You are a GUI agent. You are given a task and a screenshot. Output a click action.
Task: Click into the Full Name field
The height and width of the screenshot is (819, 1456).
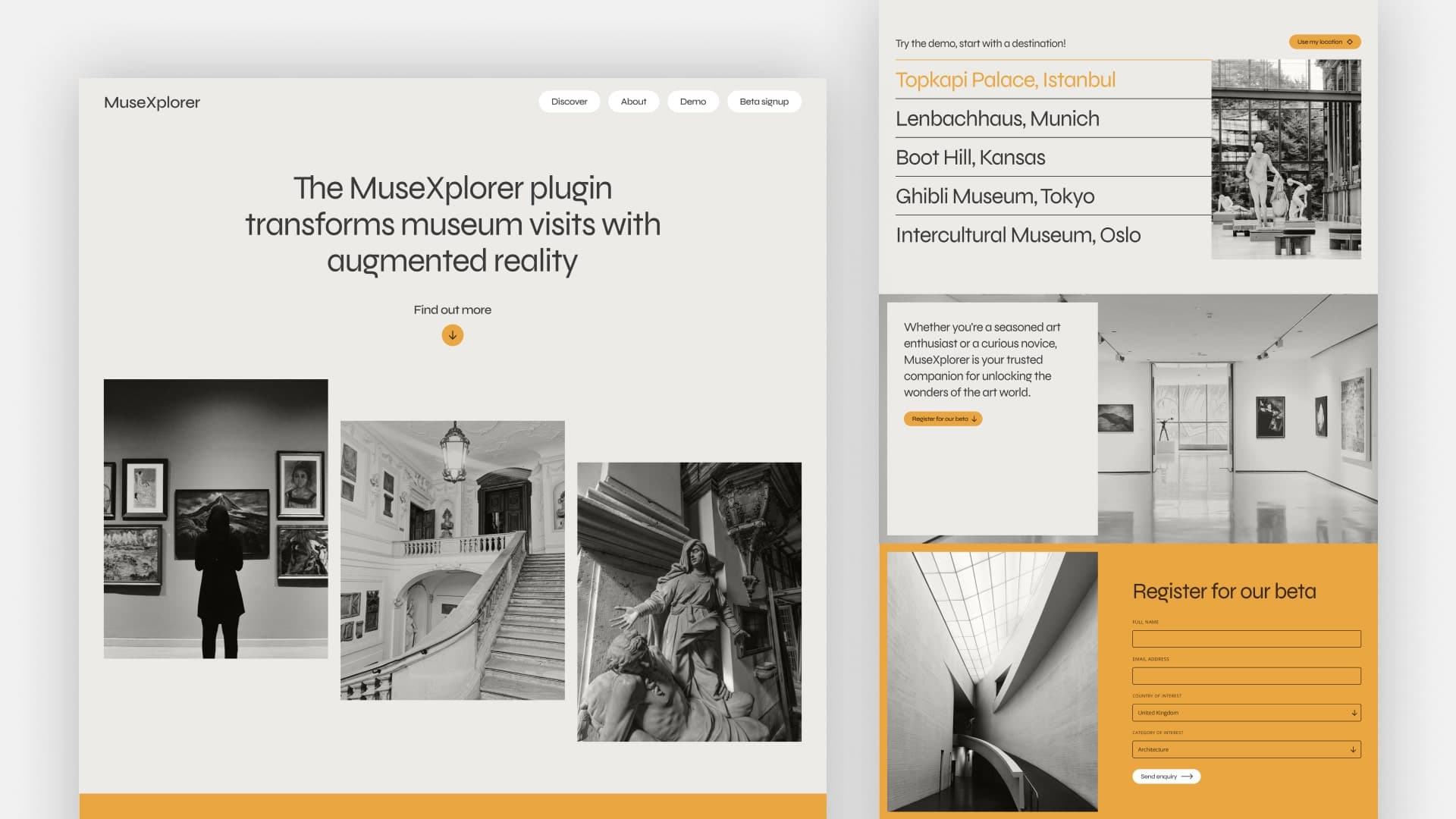1247,639
